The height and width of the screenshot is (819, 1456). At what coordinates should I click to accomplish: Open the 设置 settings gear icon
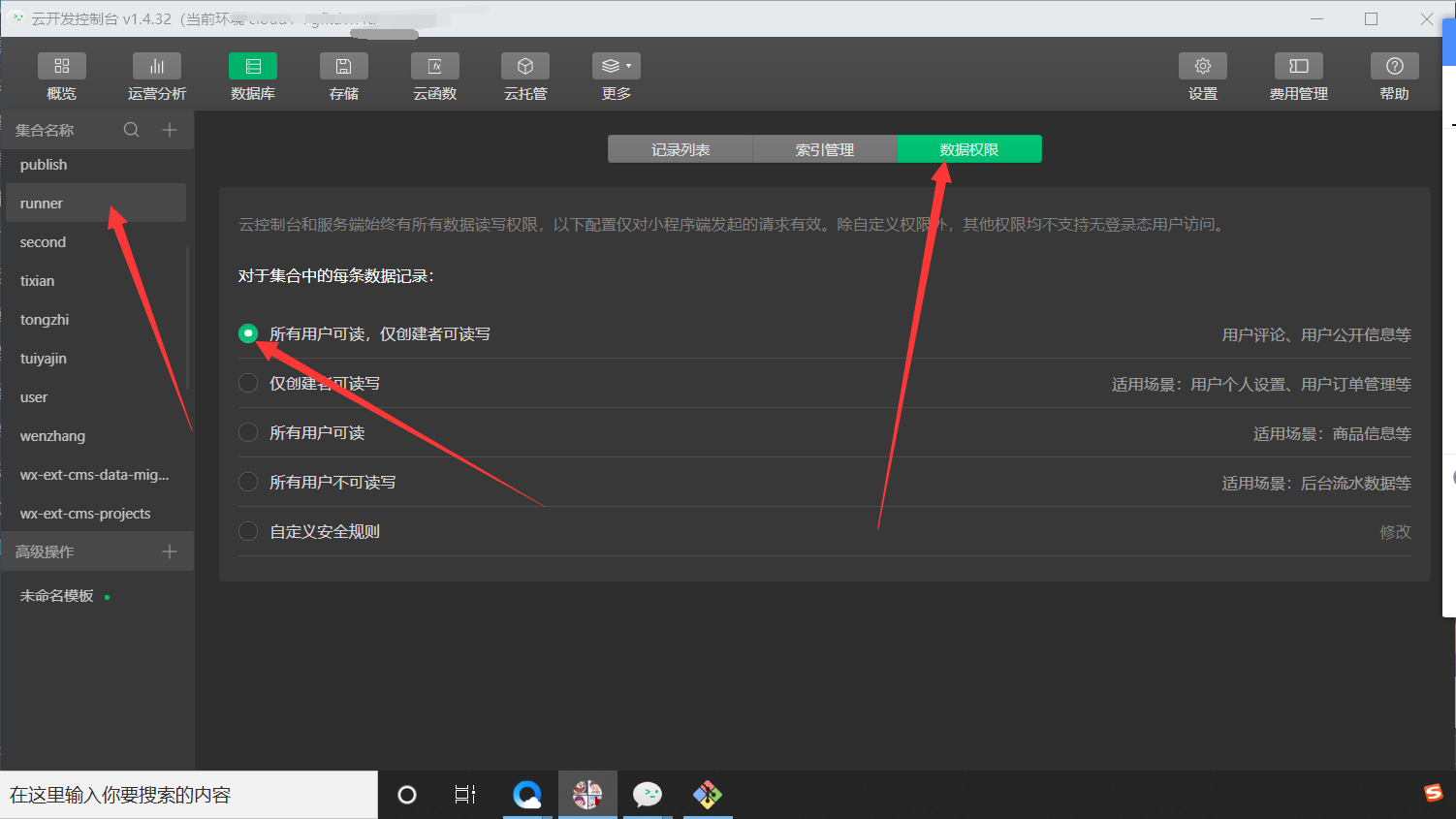pyautogui.click(x=1203, y=66)
